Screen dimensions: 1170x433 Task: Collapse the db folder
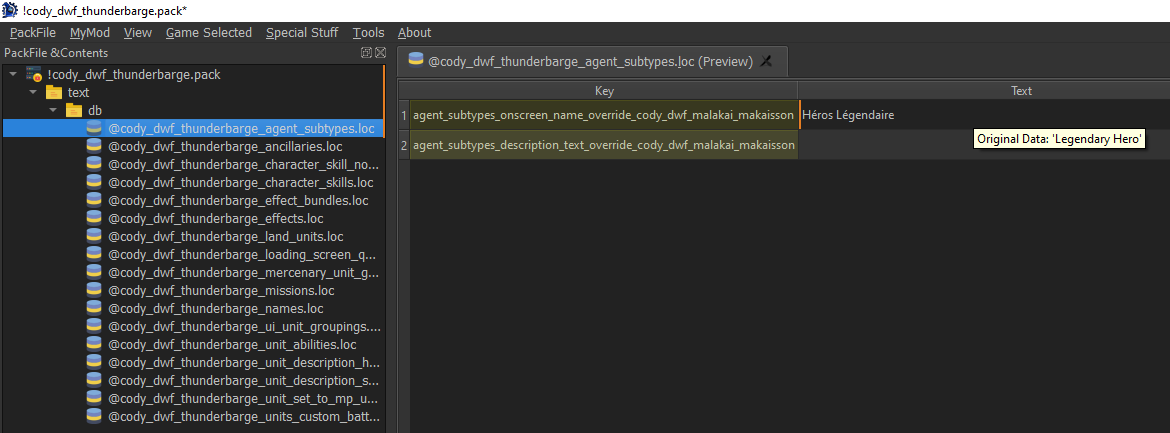pyautogui.click(x=53, y=110)
